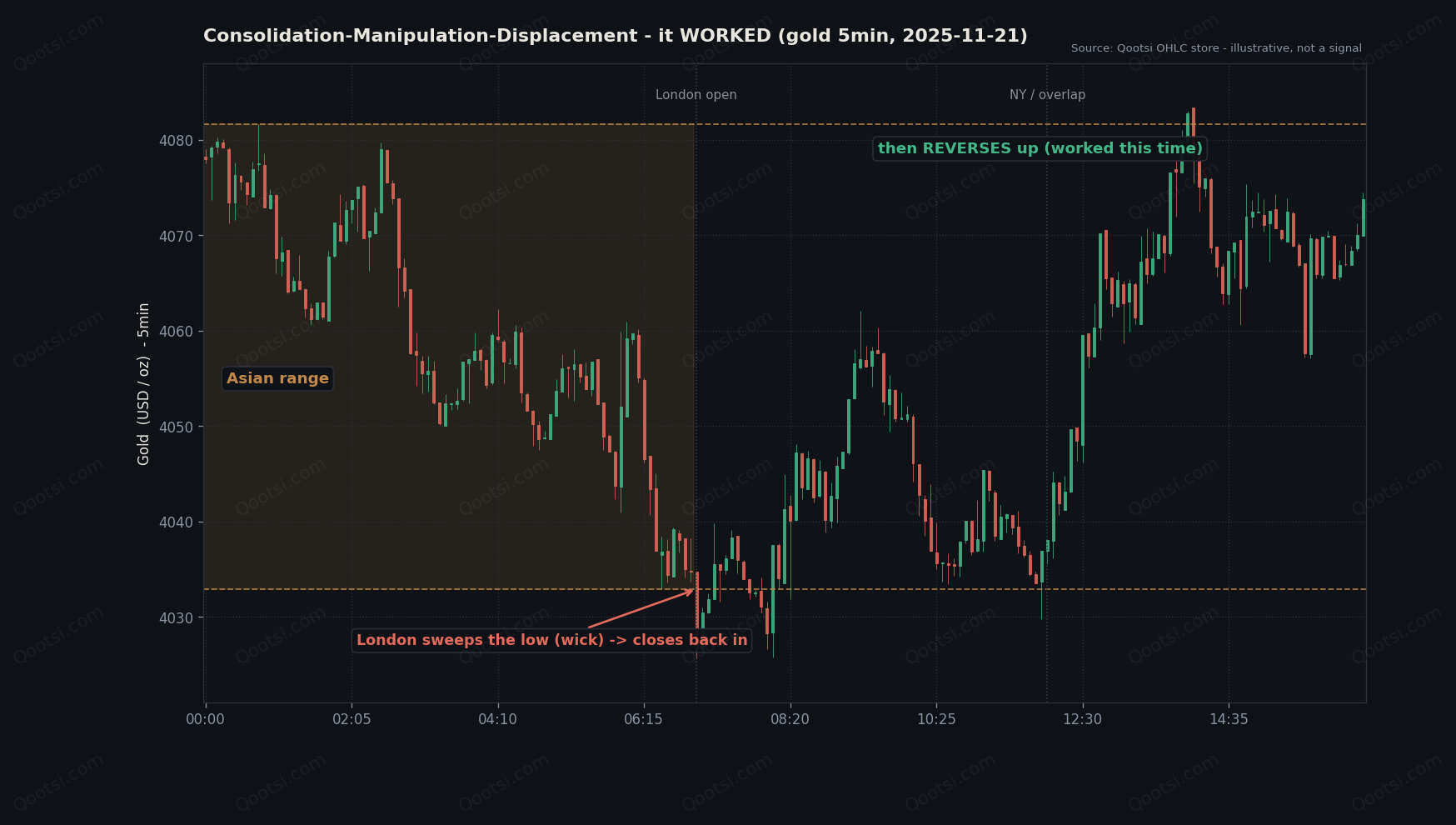Click the 00:00 time axis label
The width and height of the screenshot is (1456, 825).
click(205, 719)
